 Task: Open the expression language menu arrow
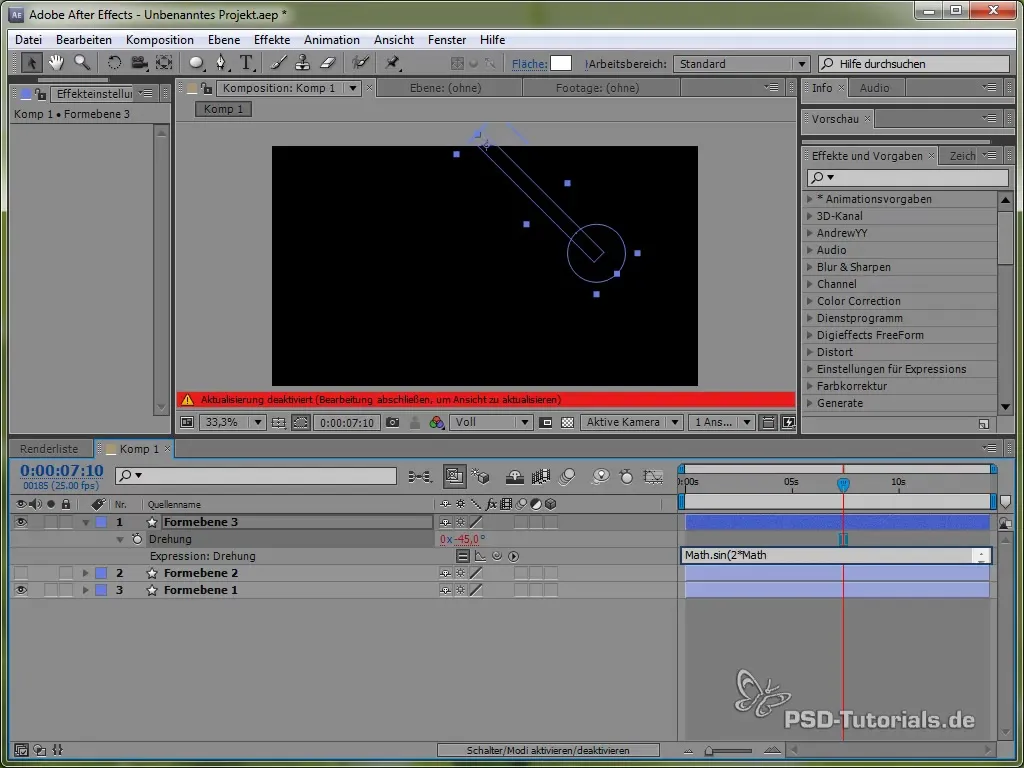514,556
